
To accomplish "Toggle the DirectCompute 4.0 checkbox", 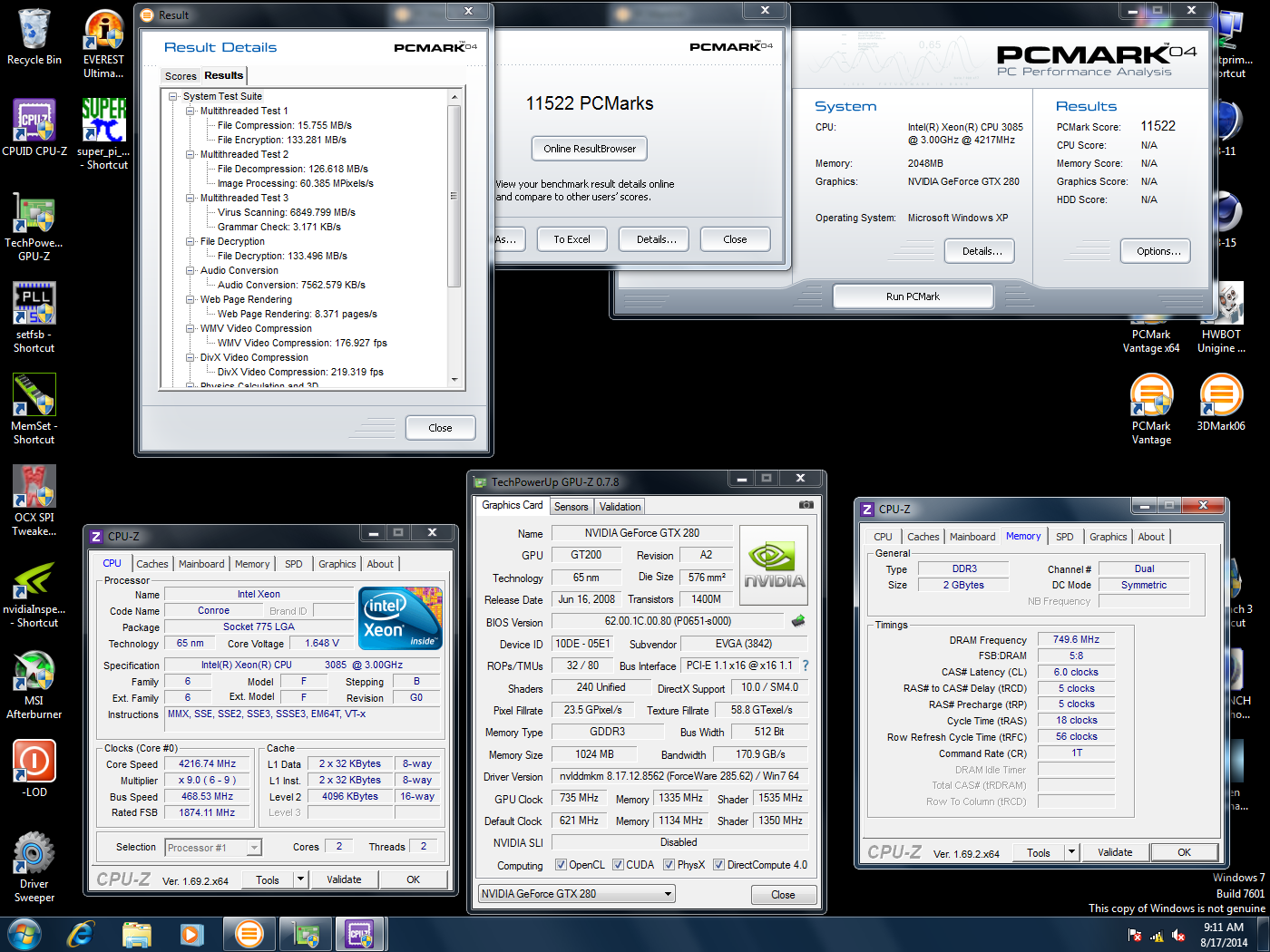I will pyautogui.click(x=718, y=865).
